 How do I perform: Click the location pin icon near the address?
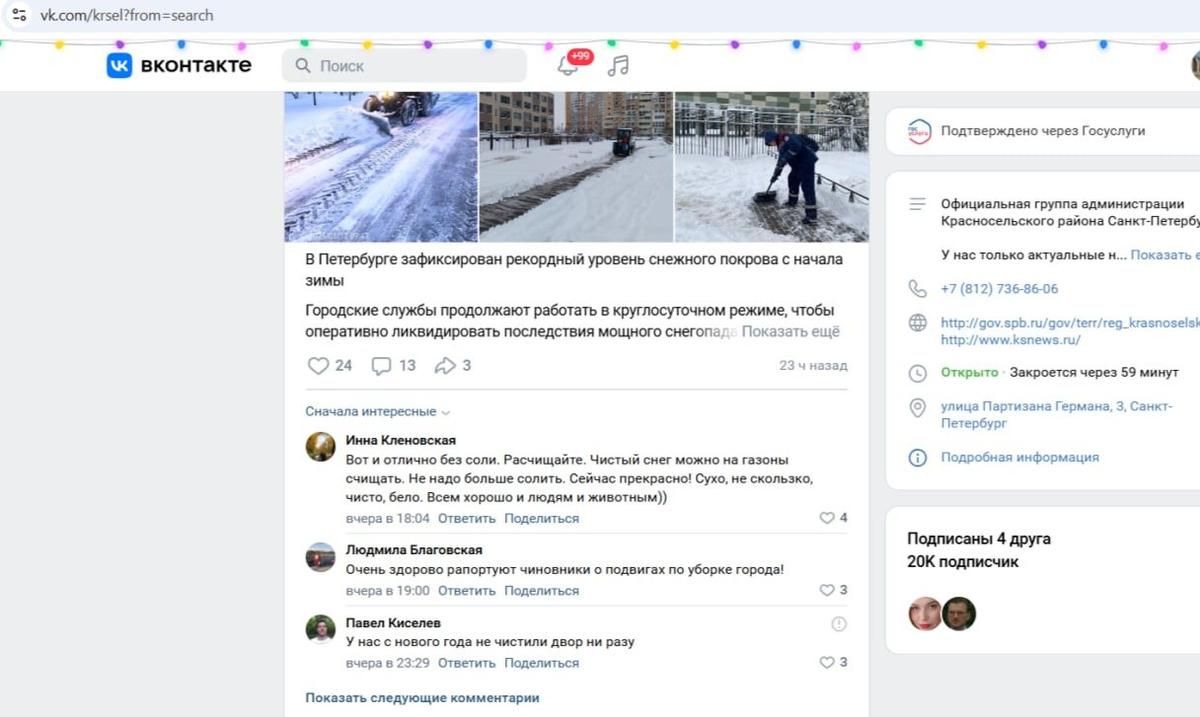[917, 408]
